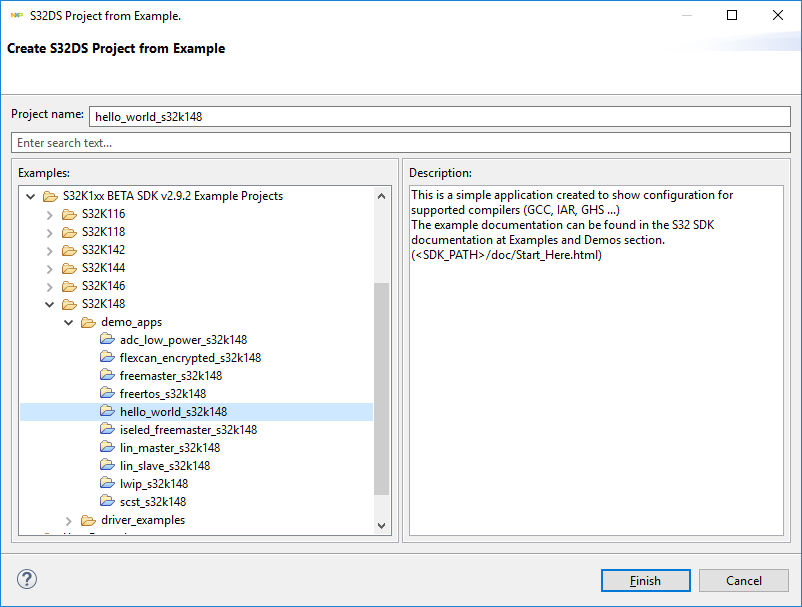Click the S32K118 folder icon
802x607 pixels.
(x=69, y=232)
